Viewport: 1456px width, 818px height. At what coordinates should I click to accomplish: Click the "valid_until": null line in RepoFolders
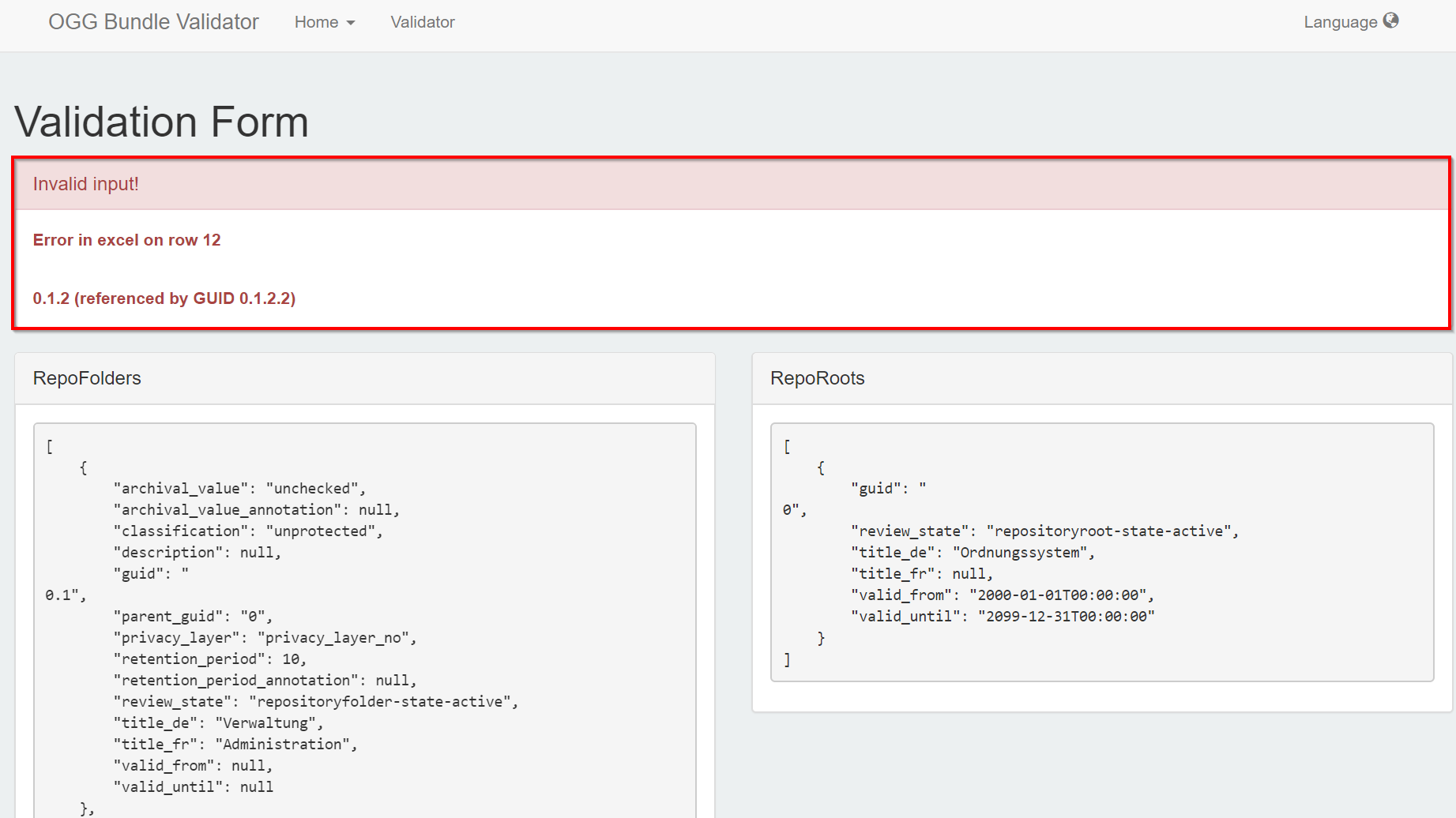pyautogui.click(x=194, y=787)
